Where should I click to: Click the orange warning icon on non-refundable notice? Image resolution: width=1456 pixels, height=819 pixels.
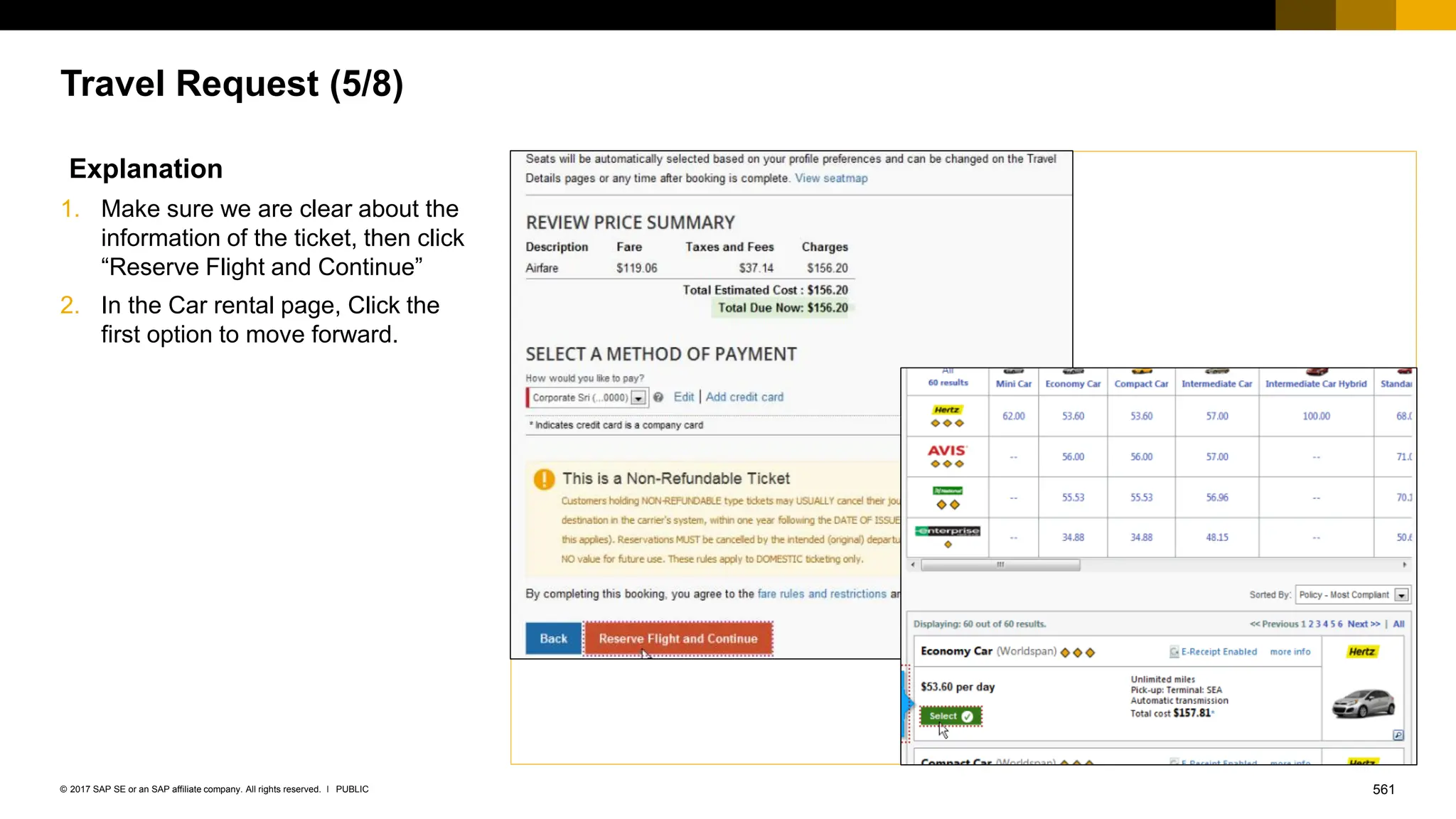(544, 479)
